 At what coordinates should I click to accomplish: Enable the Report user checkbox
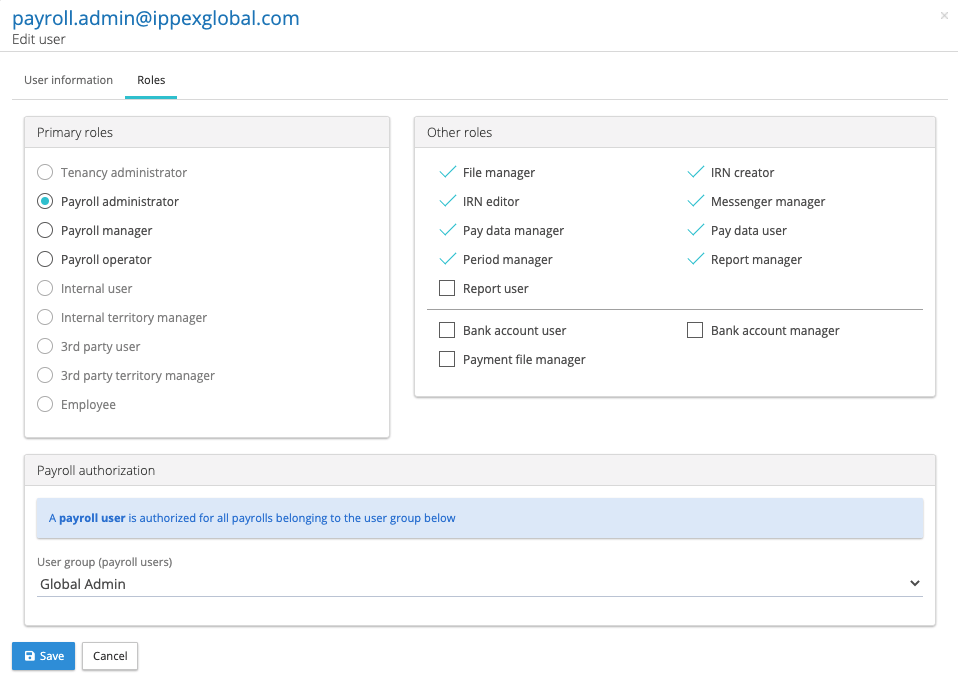point(447,289)
